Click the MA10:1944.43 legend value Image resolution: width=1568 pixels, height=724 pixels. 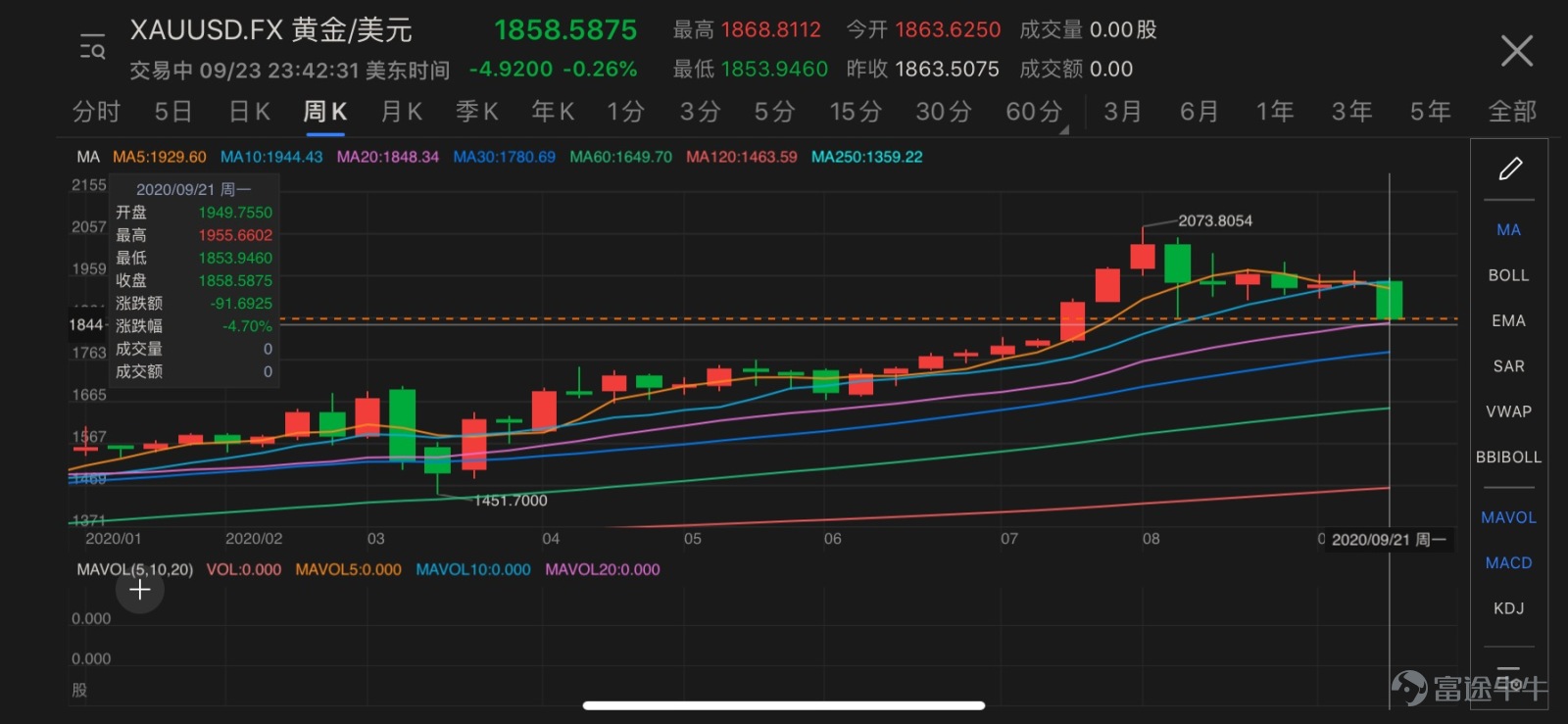[x=271, y=157]
